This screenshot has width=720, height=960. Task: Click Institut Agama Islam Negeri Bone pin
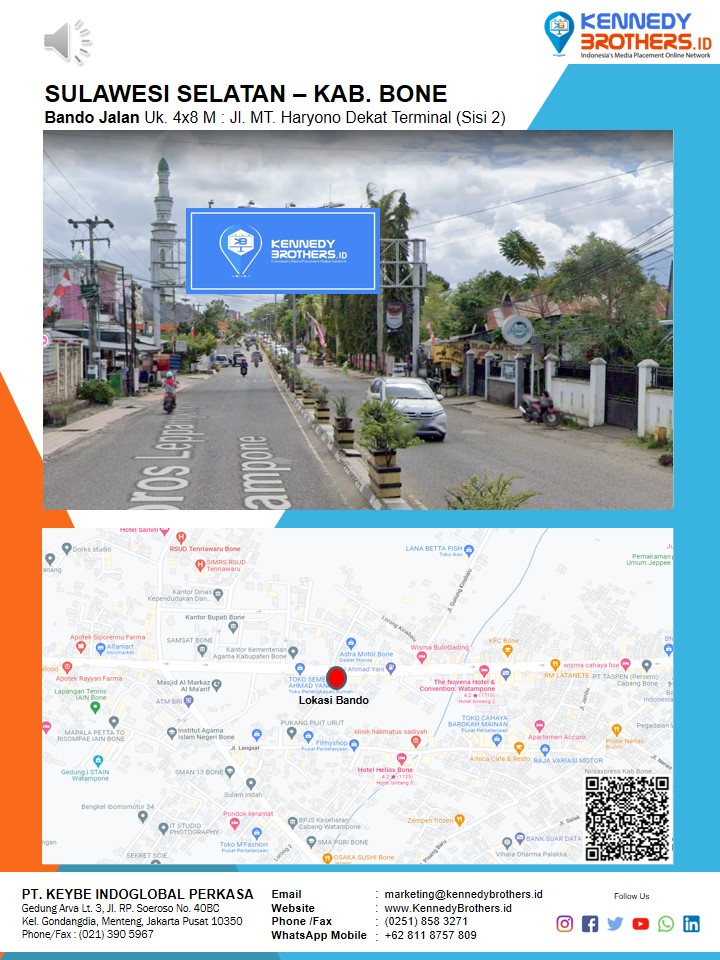click(172, 733)
